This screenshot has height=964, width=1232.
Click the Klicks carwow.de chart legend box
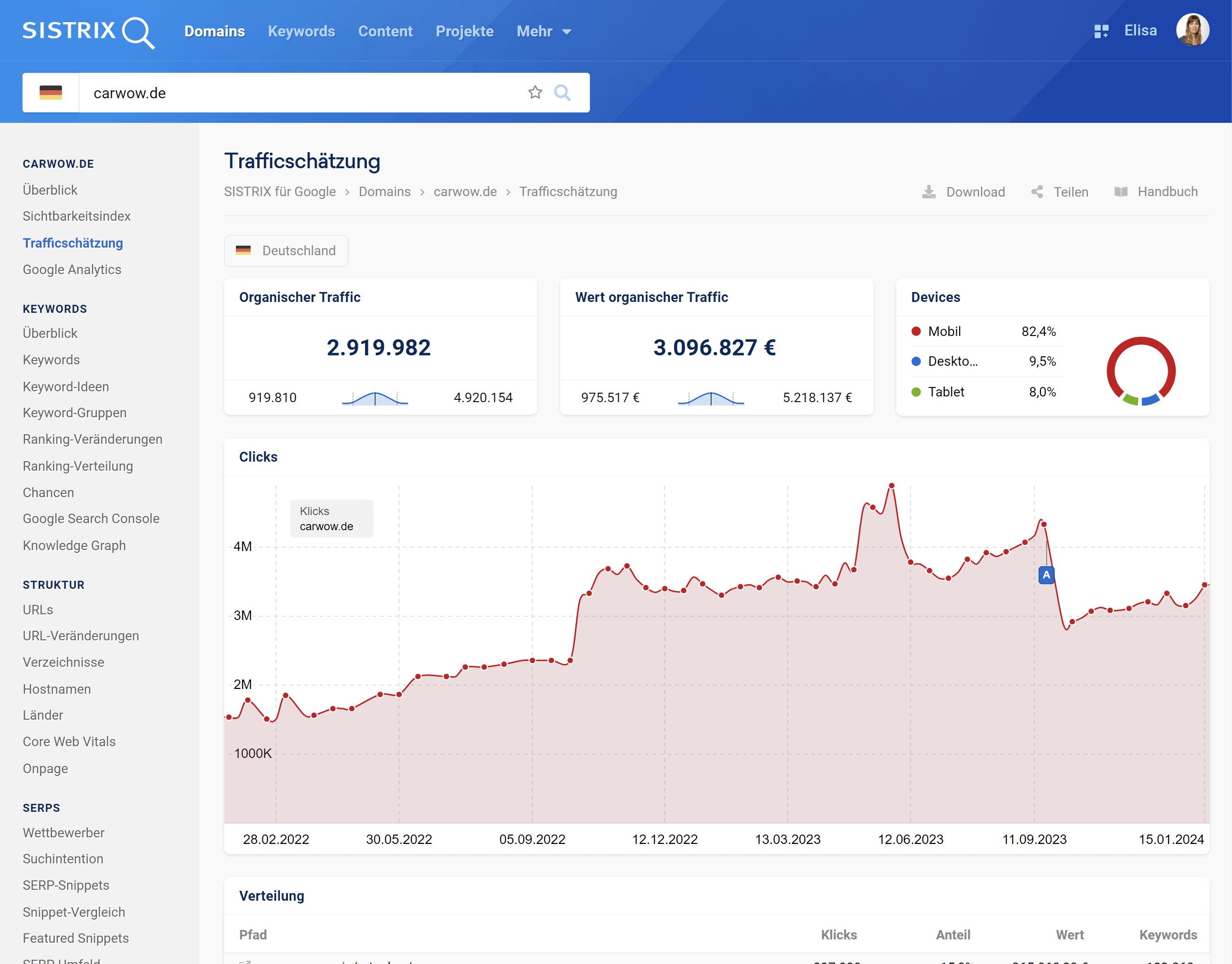pos(331,519)
